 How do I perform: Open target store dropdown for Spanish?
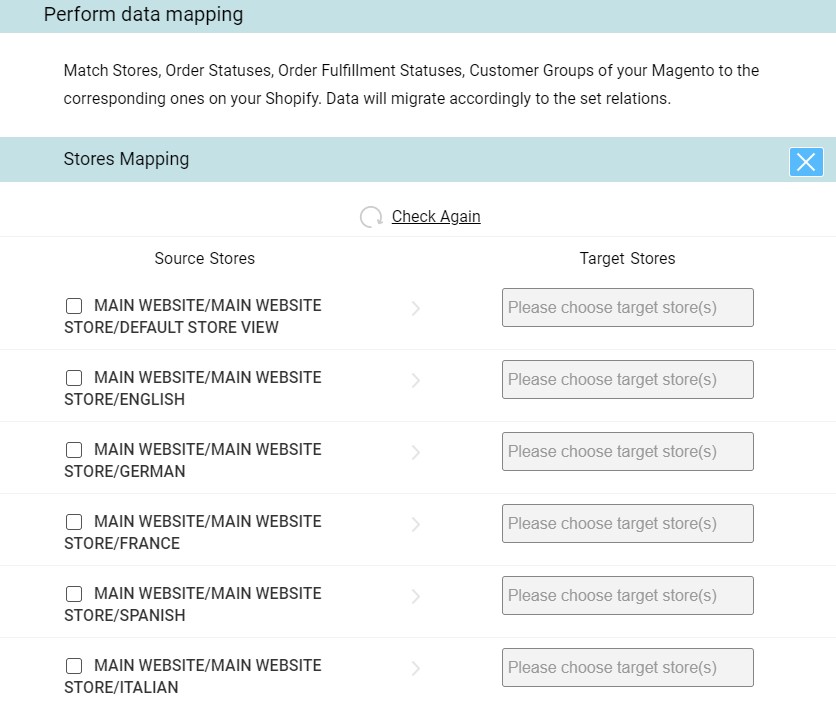click(x=628, y=596)
